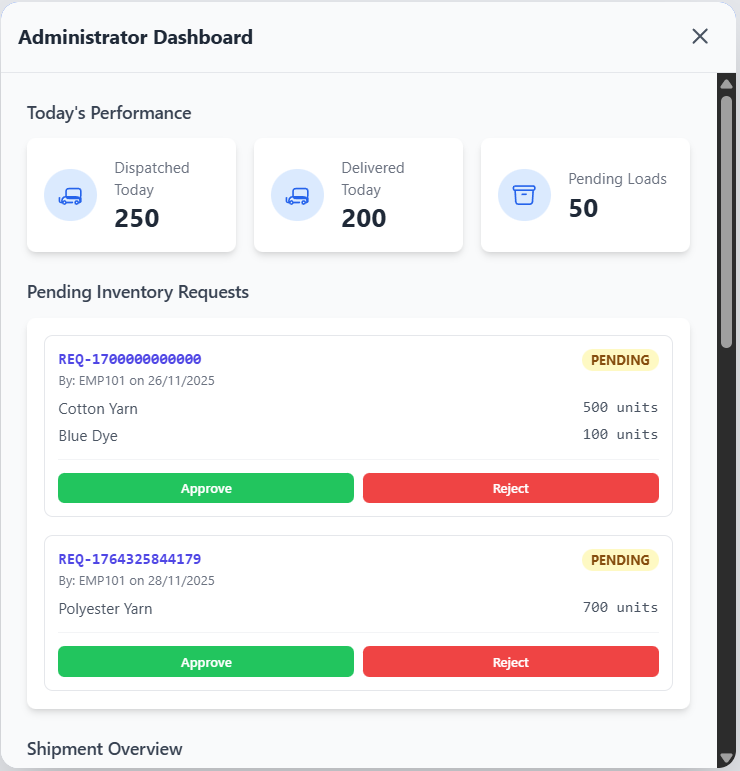
Task: Click the scrollbar up arrow
Action: (727, 83)
